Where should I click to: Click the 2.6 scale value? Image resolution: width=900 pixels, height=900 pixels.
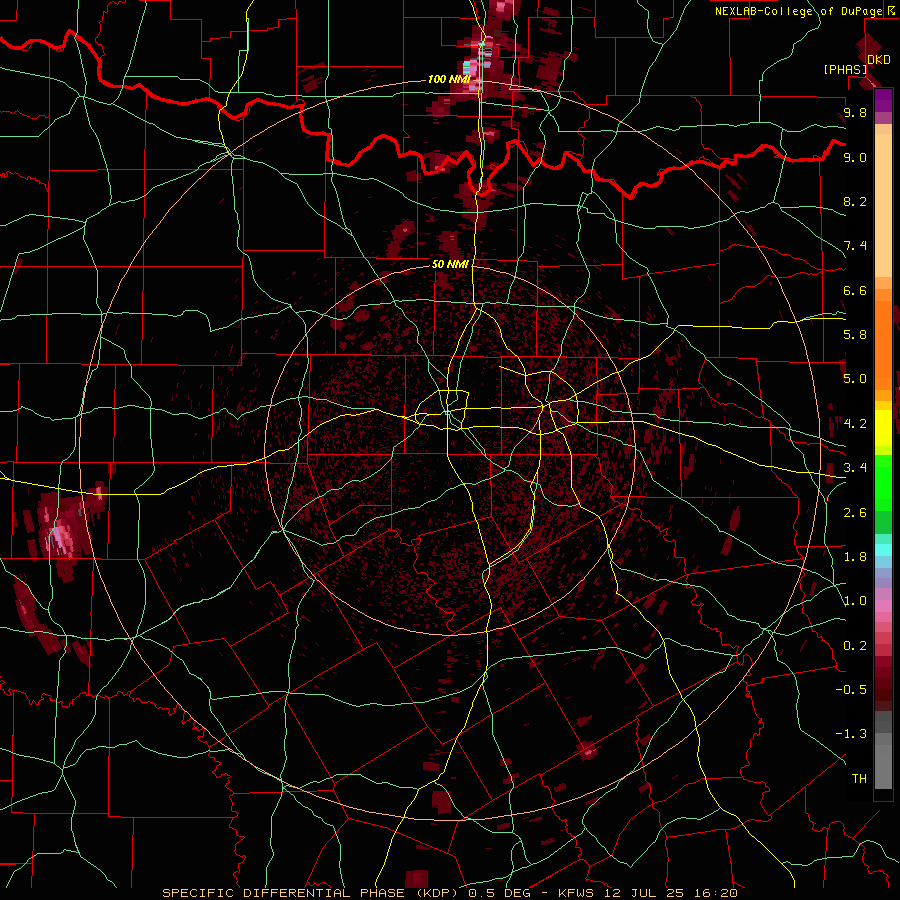pyautogui.click(x=855, y=513)
